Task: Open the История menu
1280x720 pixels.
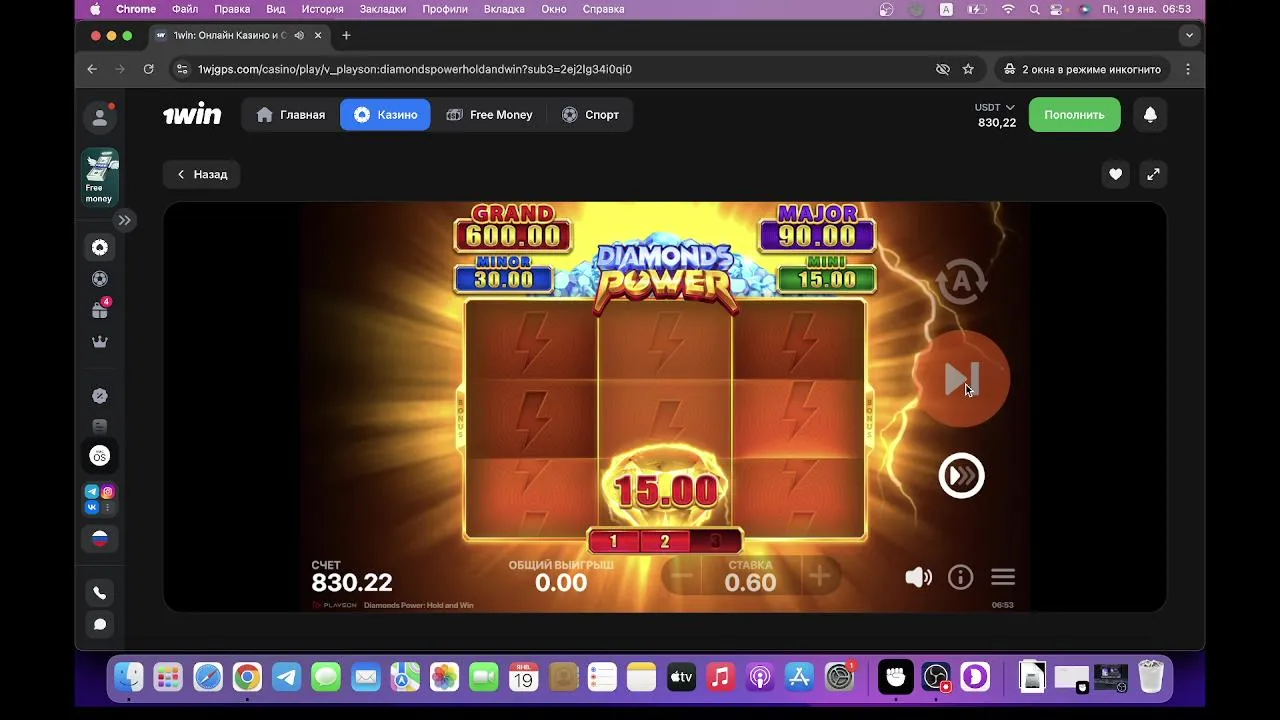Action: 322,9
